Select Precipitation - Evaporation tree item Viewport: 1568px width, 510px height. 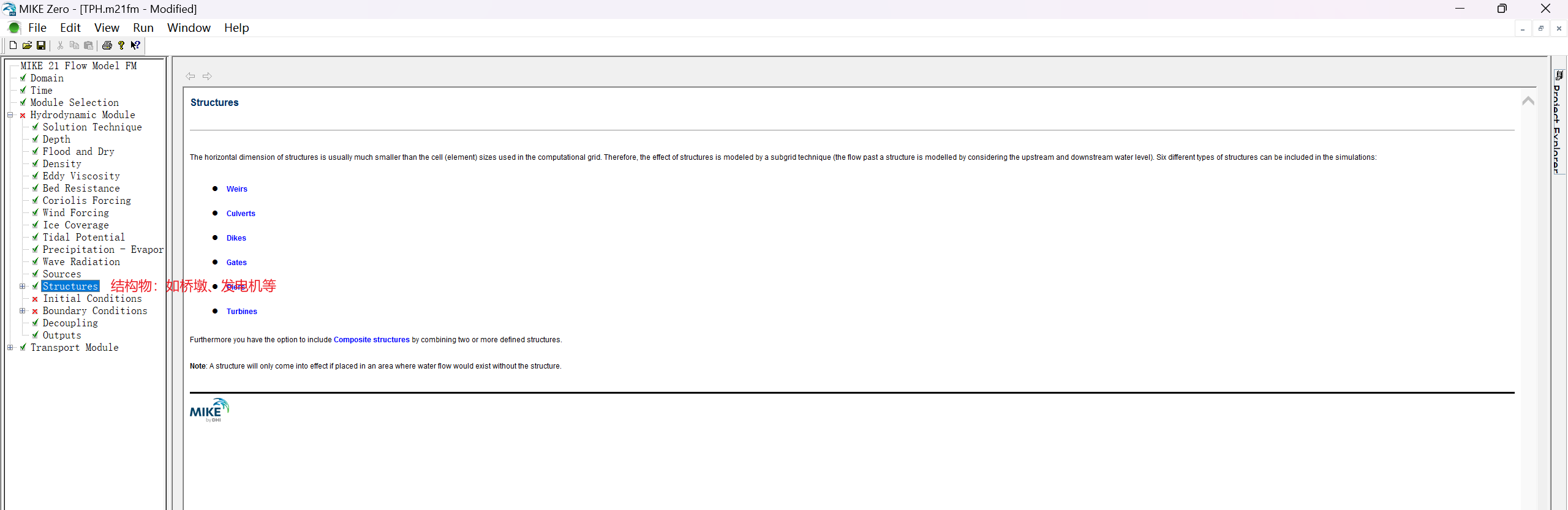click(x=103, y=250)
